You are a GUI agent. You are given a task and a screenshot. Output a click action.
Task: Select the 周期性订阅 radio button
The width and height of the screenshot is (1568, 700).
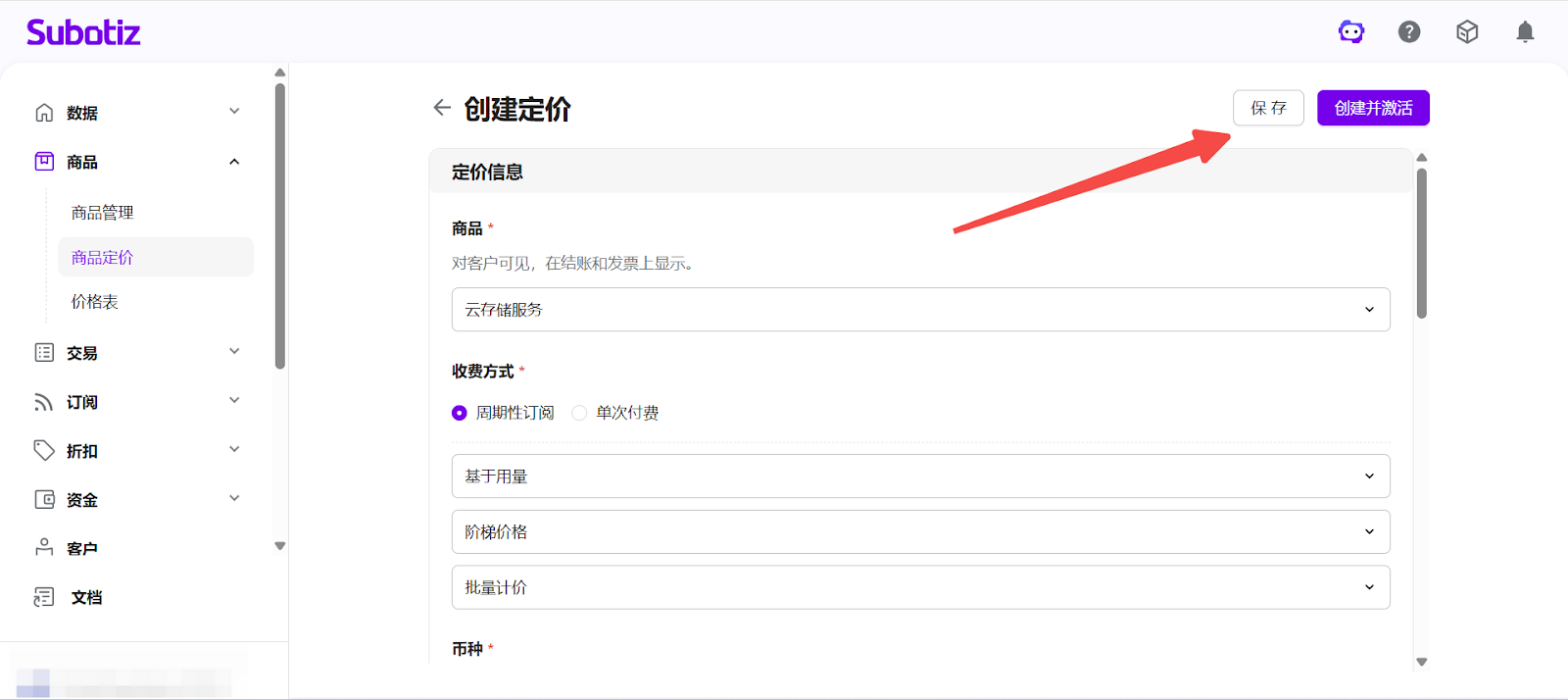click(460, 413)
